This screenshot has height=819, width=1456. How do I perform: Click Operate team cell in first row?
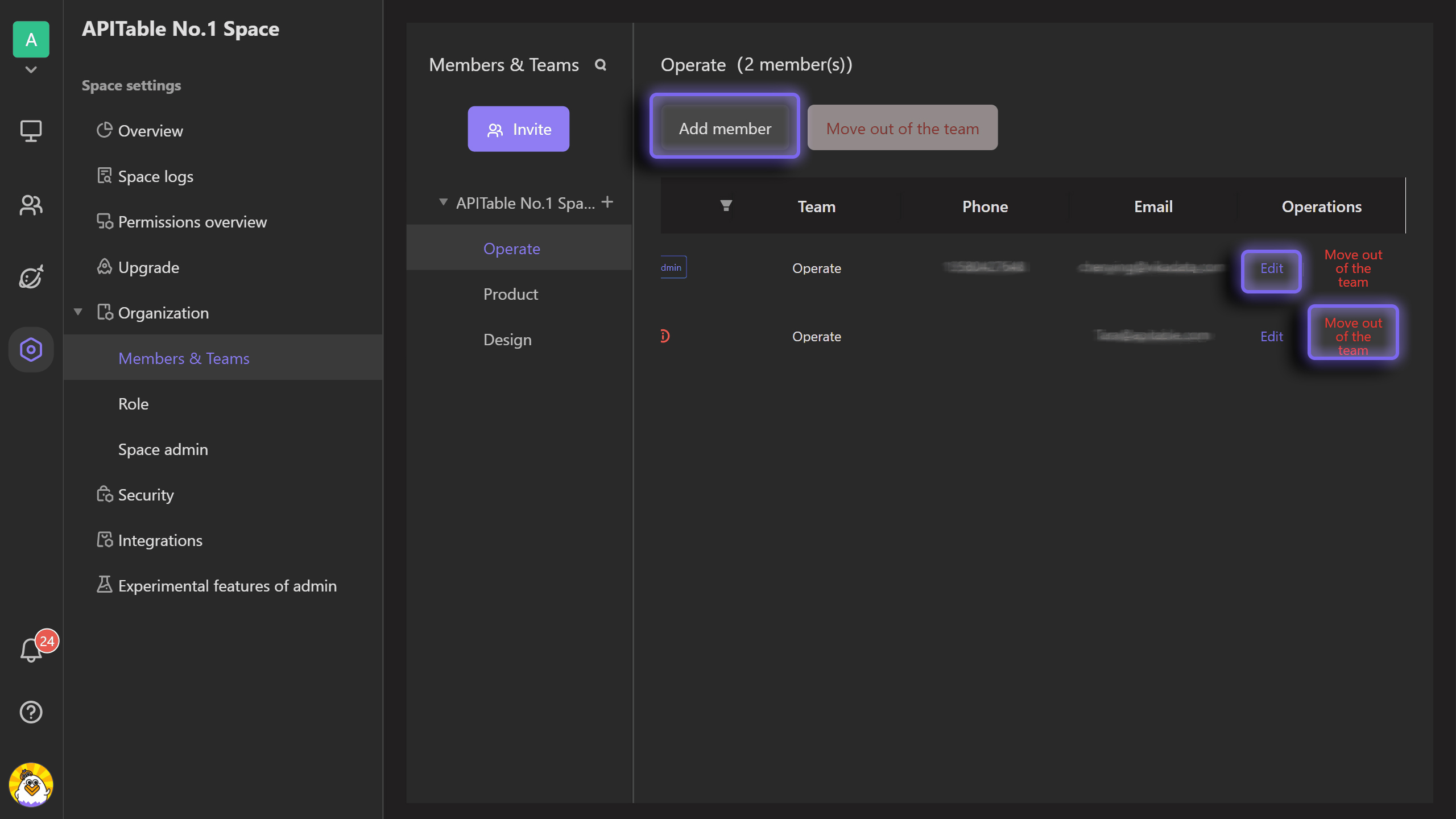816,268
